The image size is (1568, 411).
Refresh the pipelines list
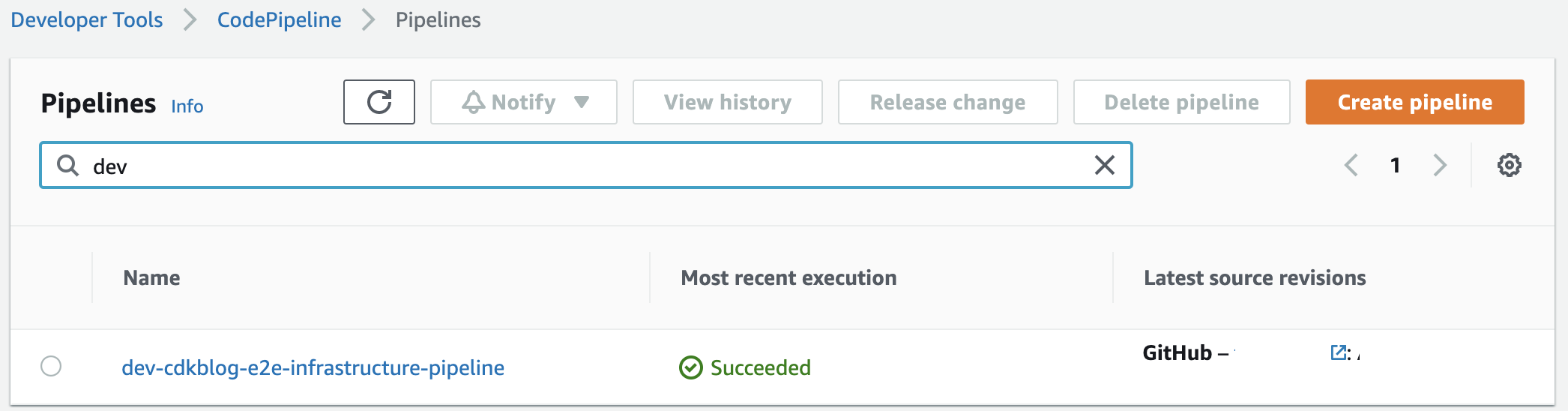coord(379,102)
